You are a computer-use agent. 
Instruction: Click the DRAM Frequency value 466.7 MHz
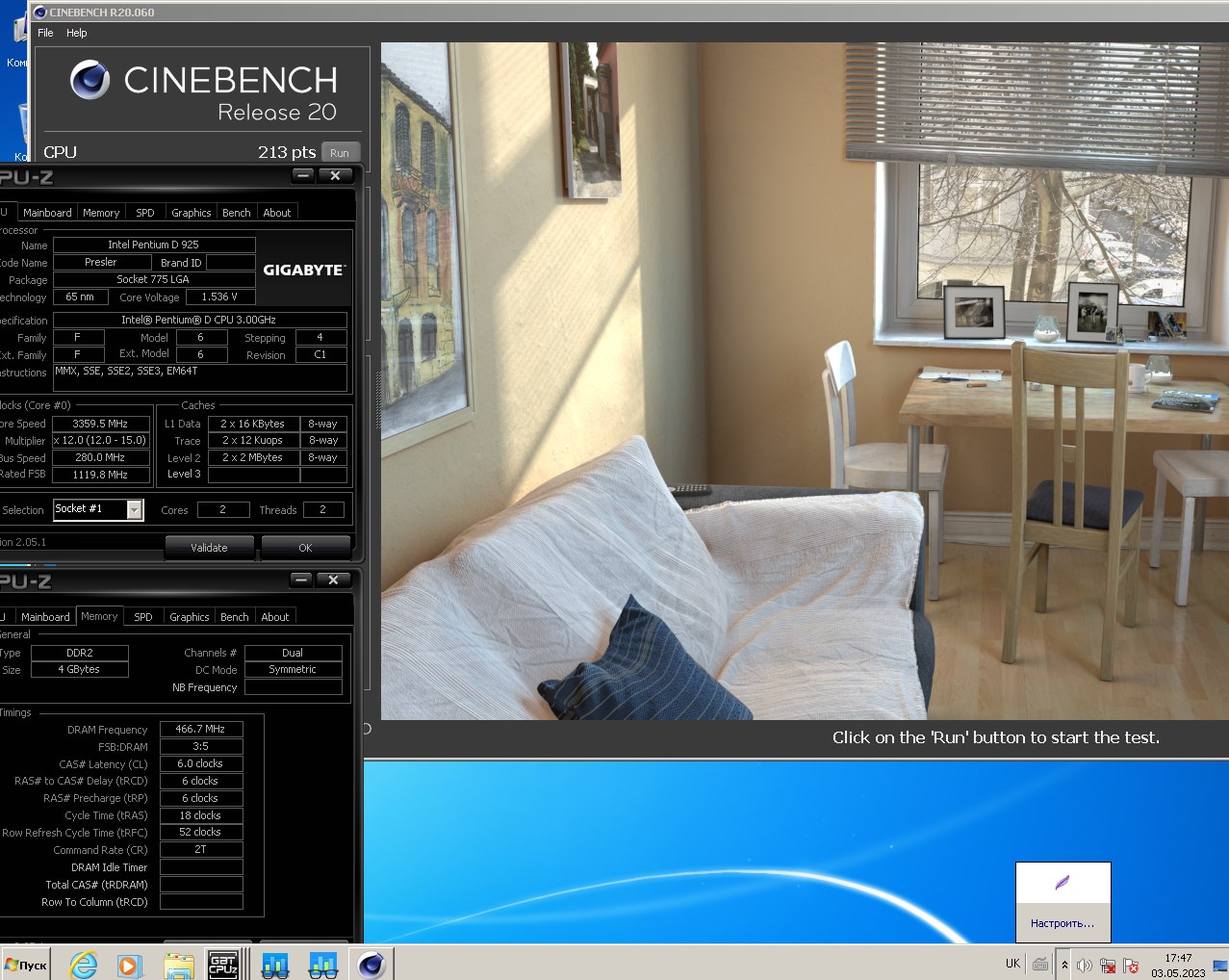click(201, 729)
